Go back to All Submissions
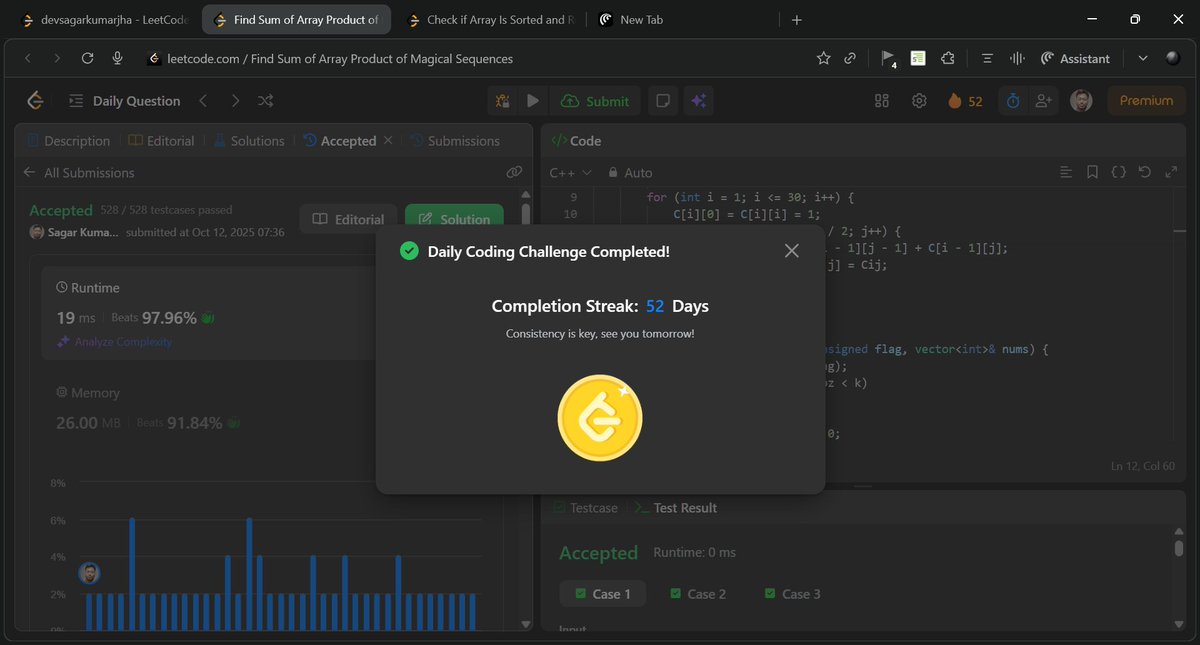This screenshot has height=645, width=1200. [x=79, y=173]
